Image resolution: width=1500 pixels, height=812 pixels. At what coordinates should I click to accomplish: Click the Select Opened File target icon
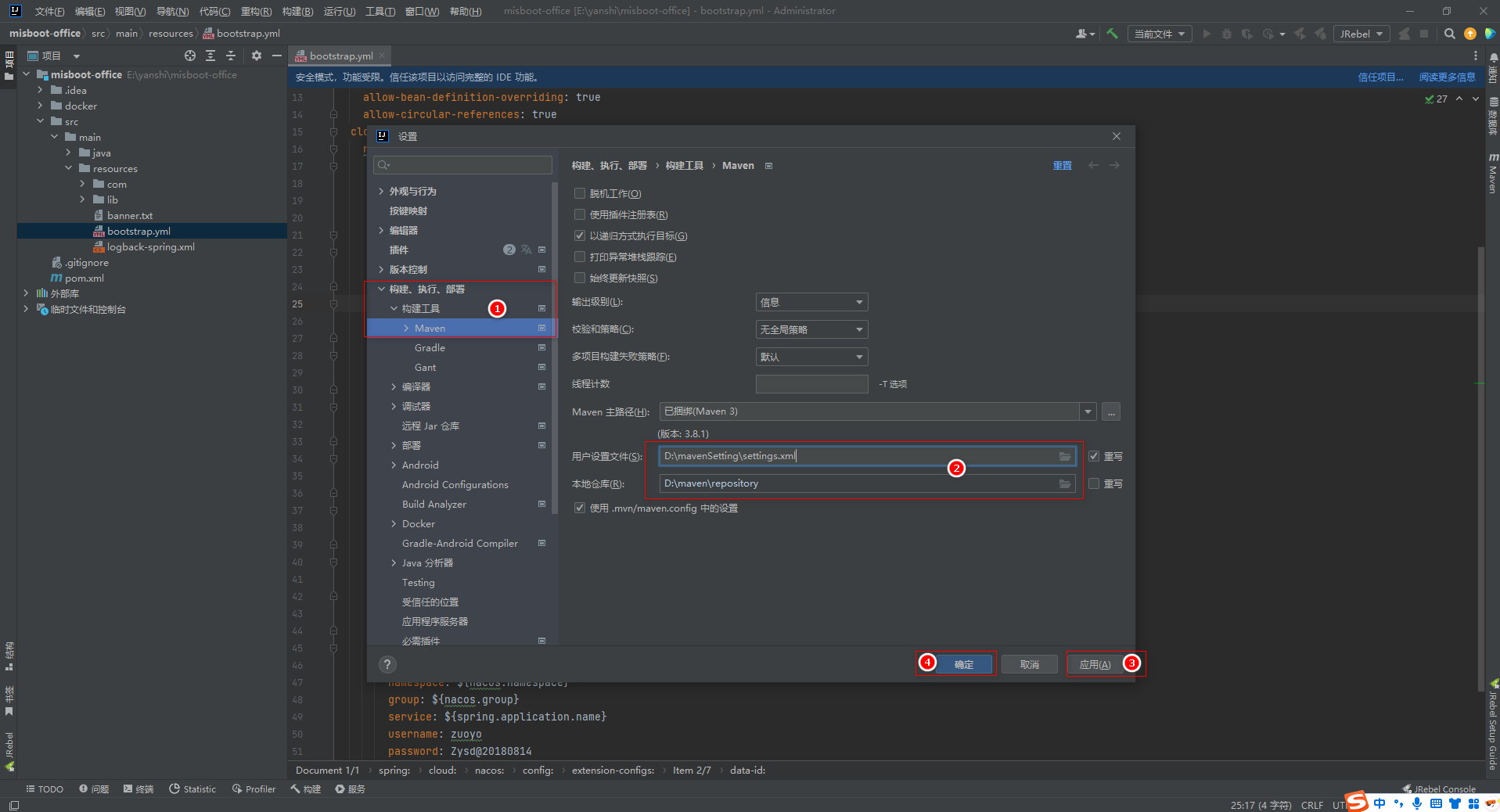tap(190, 56)
